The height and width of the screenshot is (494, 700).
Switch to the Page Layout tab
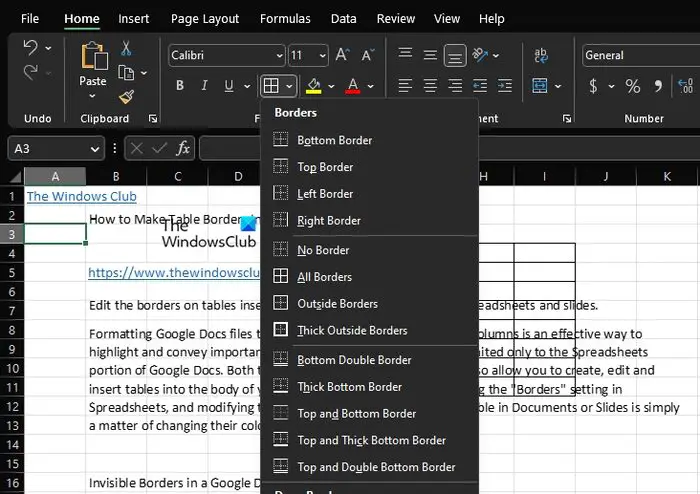pos(205,19)
